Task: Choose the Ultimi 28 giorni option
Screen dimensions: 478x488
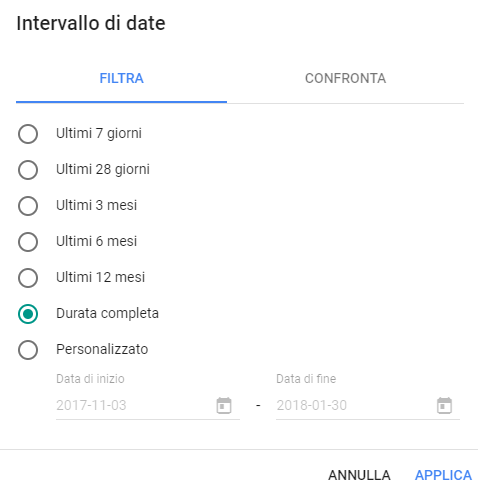Action: [x=28, y=170]
